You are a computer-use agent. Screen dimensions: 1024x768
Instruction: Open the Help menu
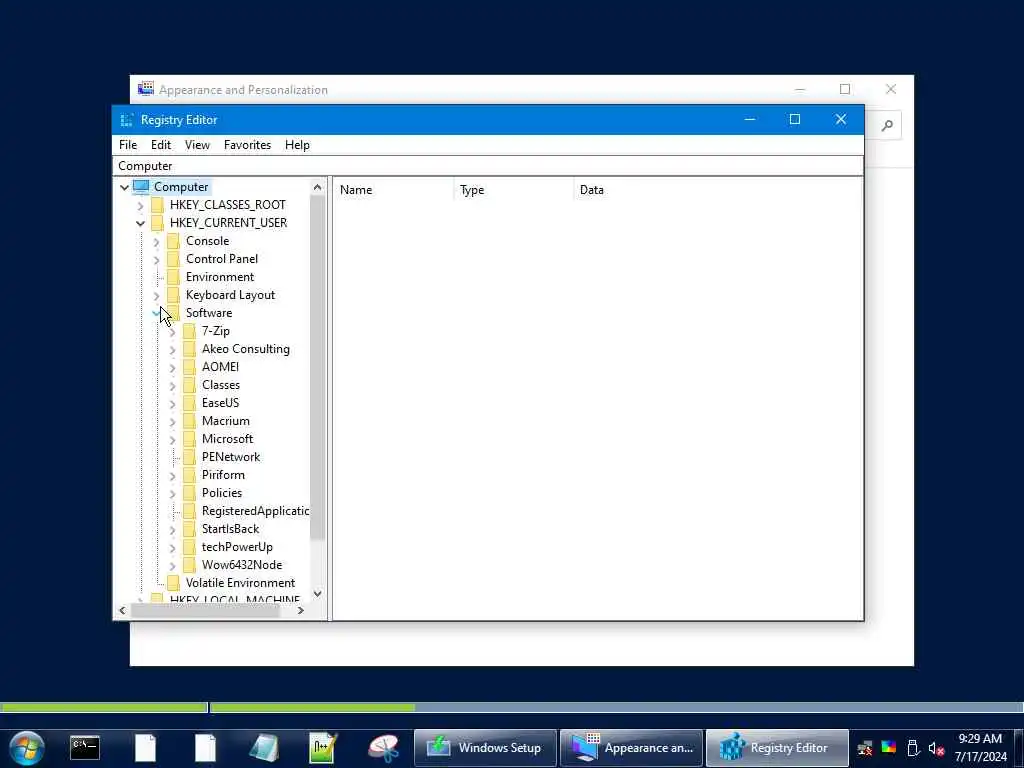point(297,145)
